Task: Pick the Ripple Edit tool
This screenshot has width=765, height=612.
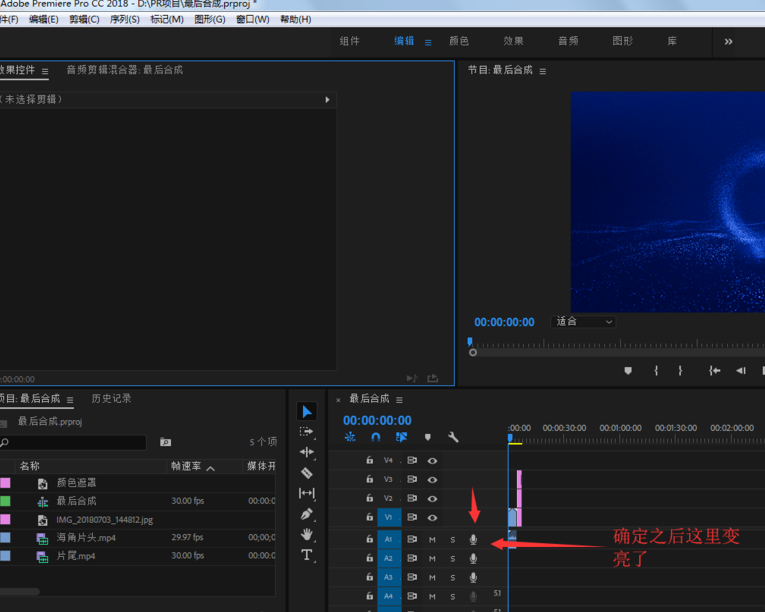Action: [x=307, y=452]
